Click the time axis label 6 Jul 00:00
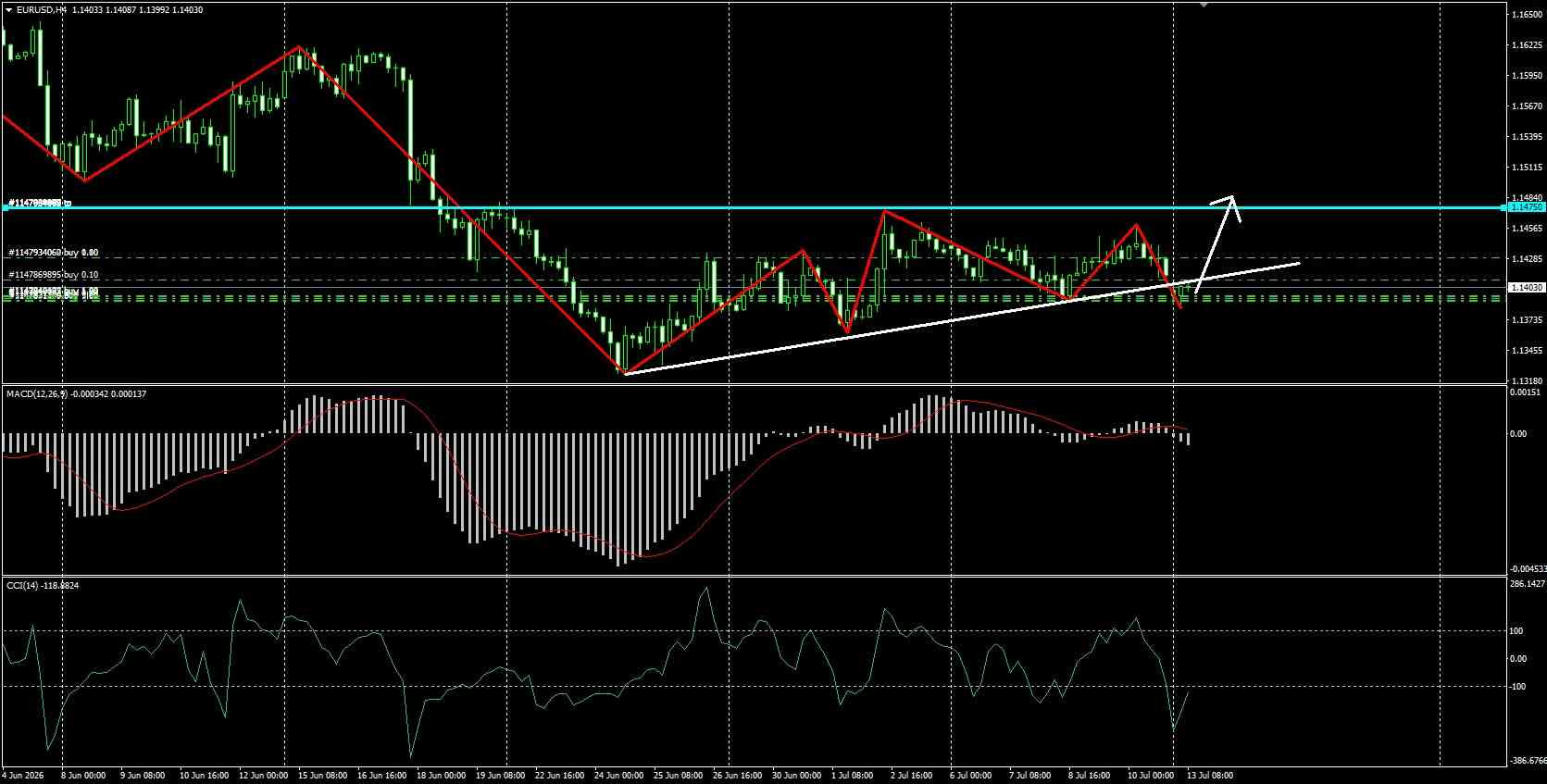The height and width of the screenshot is (784, 1547). point(969,776)
